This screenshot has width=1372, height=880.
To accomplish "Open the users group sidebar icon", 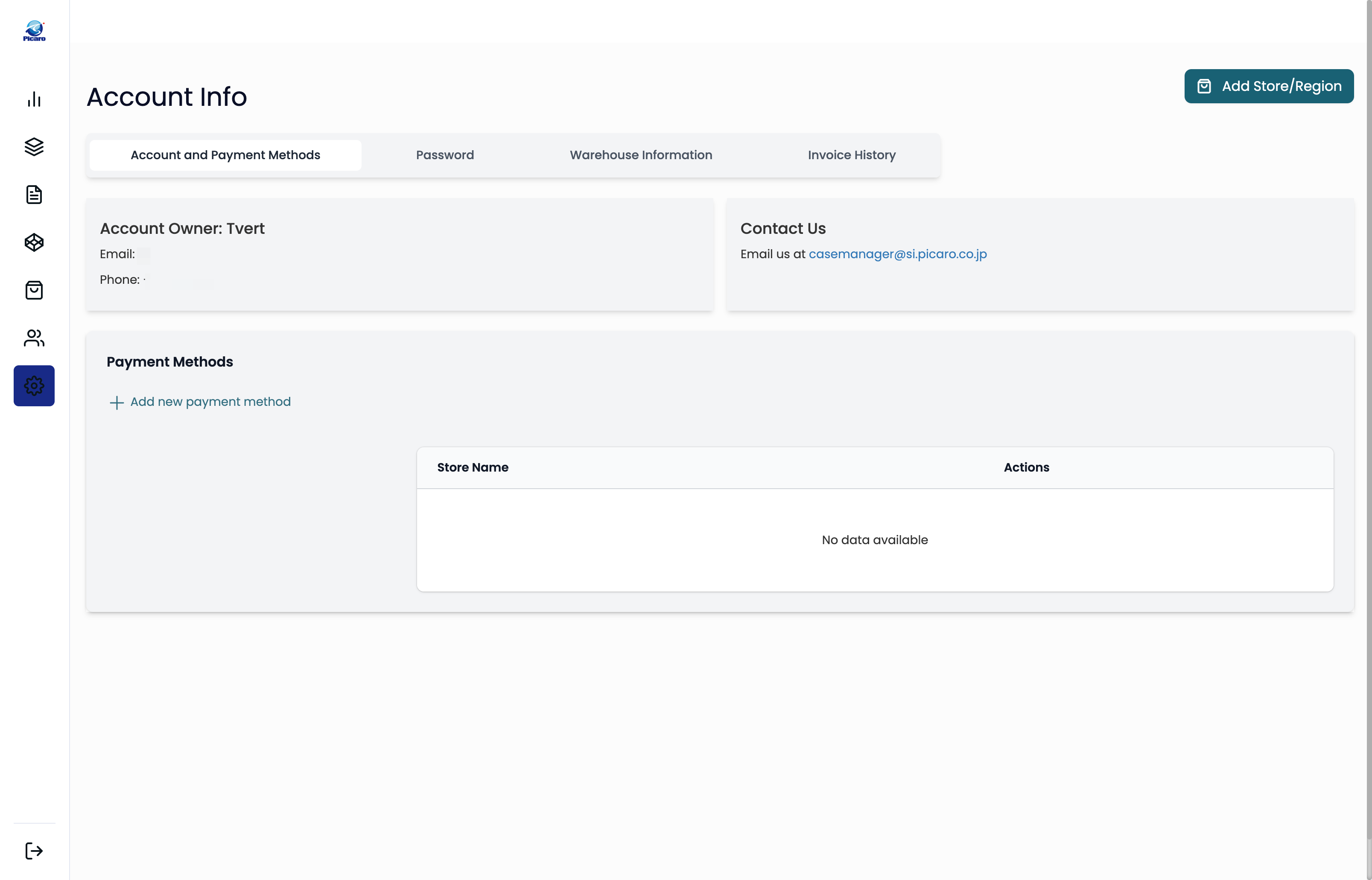I will tap(34, 338).
